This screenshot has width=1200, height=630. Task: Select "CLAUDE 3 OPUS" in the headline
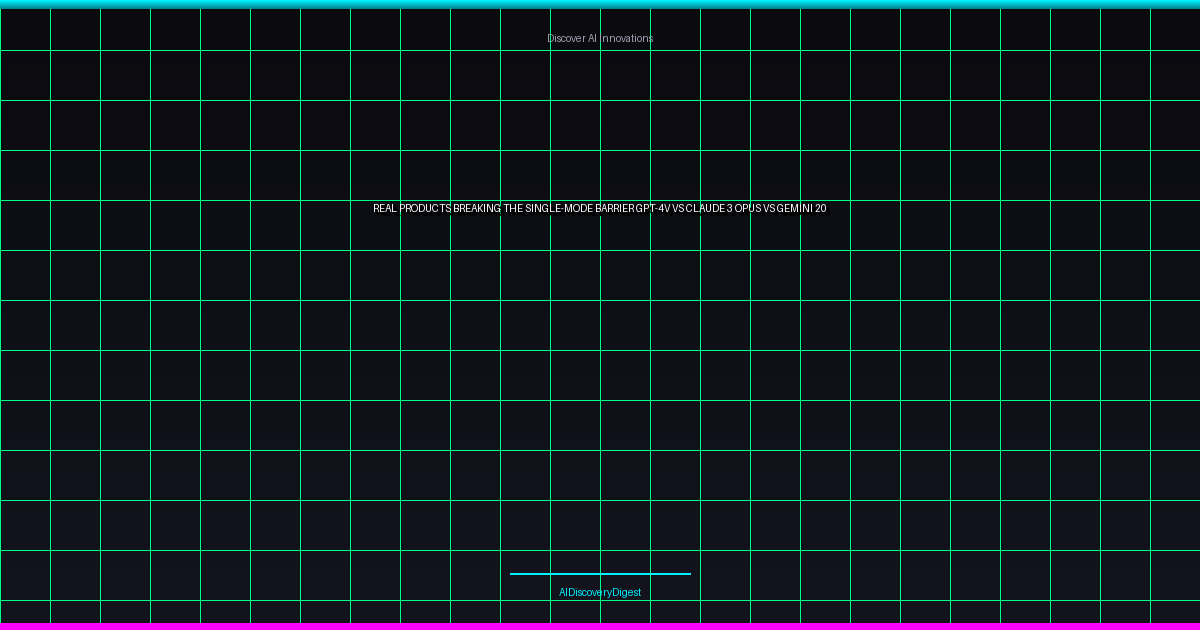(723, 208)
